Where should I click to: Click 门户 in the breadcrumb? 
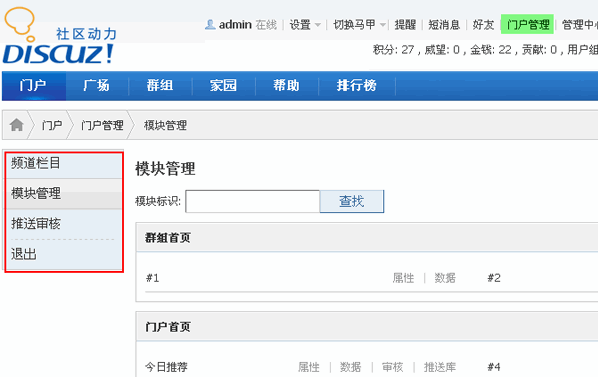52,125
